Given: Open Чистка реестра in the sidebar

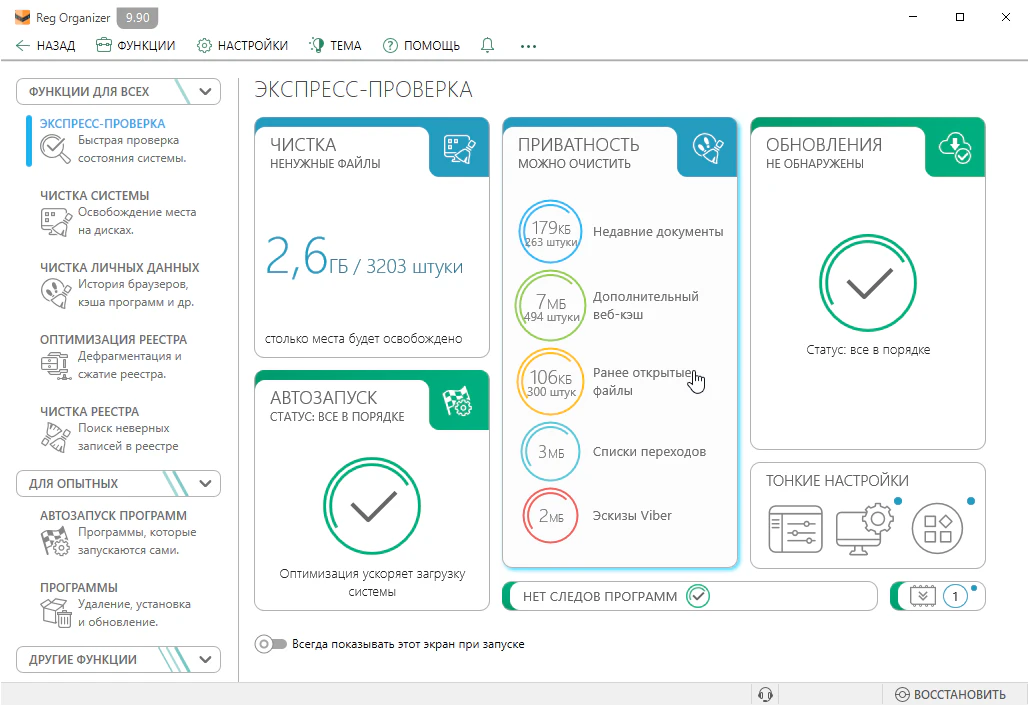Looking at the screenshot, I should [89, 411].
